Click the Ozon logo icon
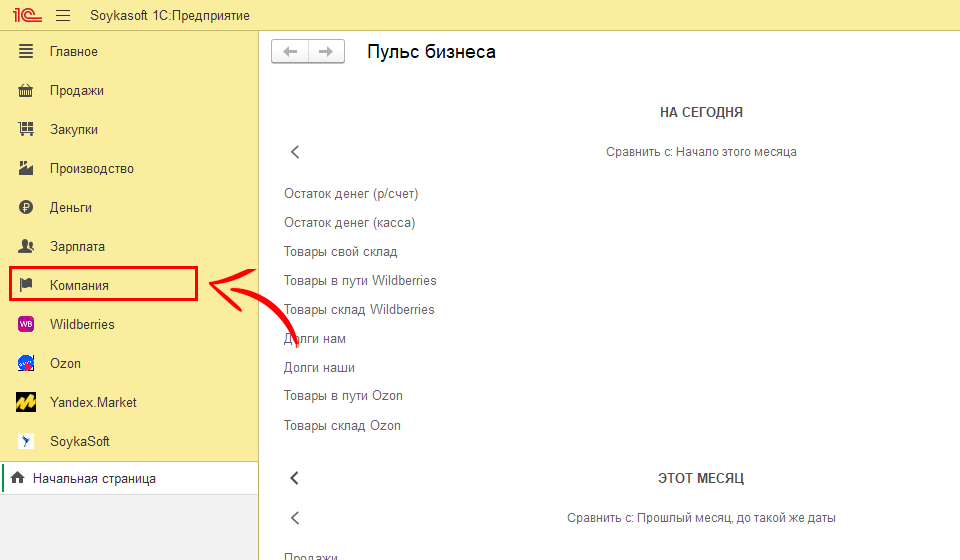 pyautogui.click(x=27, y=363)
